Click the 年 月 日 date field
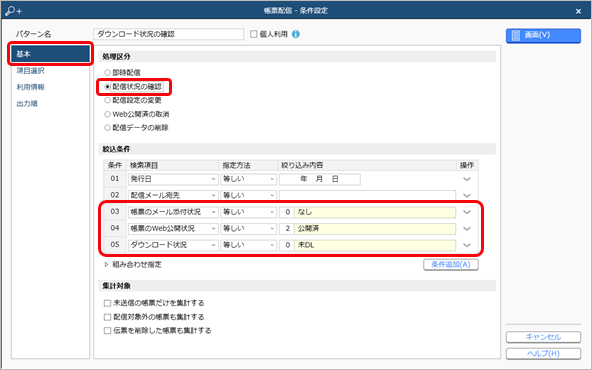This screenshot has width=592, height=370. point(320,179)
